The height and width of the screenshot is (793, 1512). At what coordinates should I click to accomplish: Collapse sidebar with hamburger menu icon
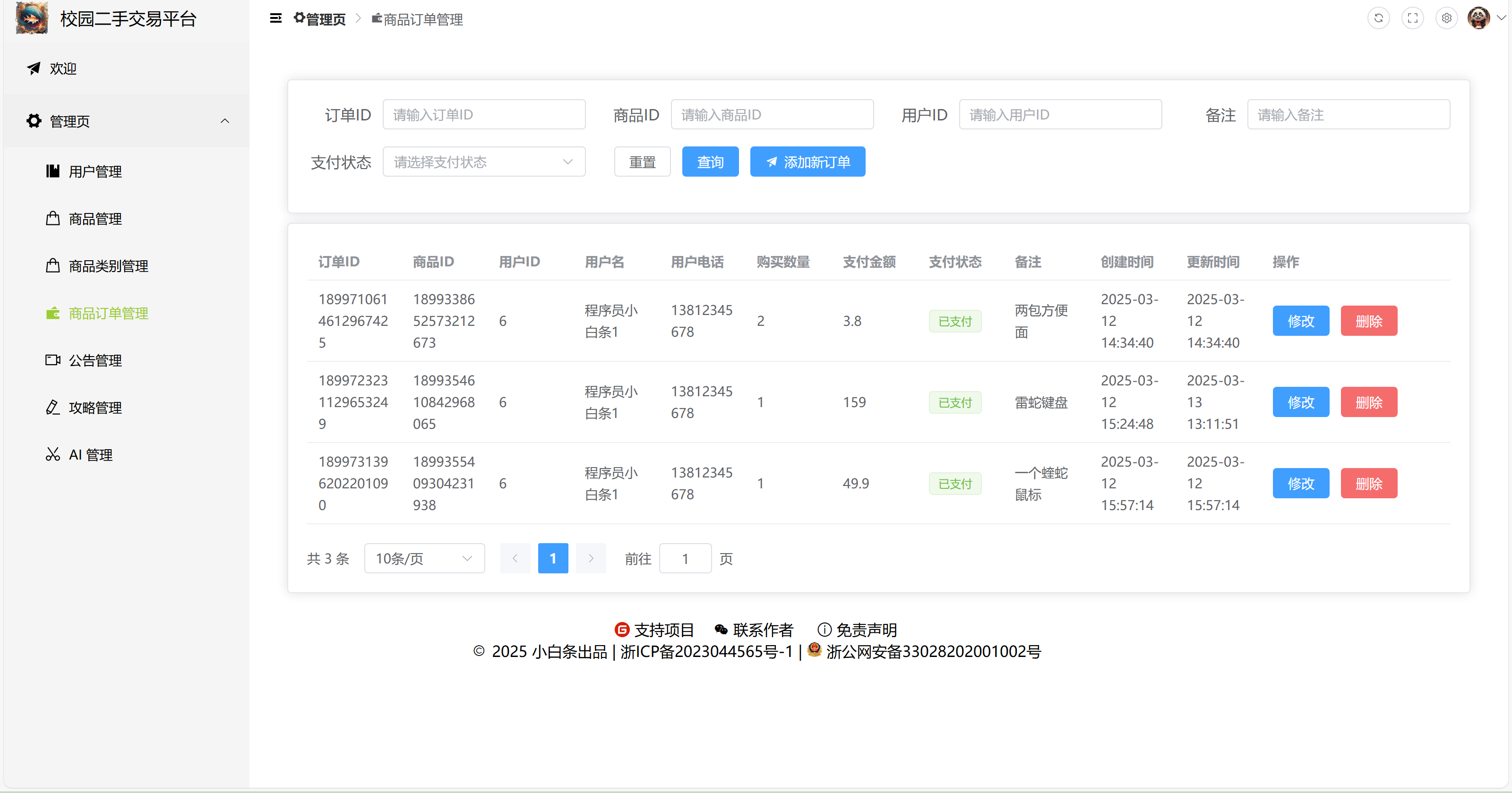click(275, 19)
